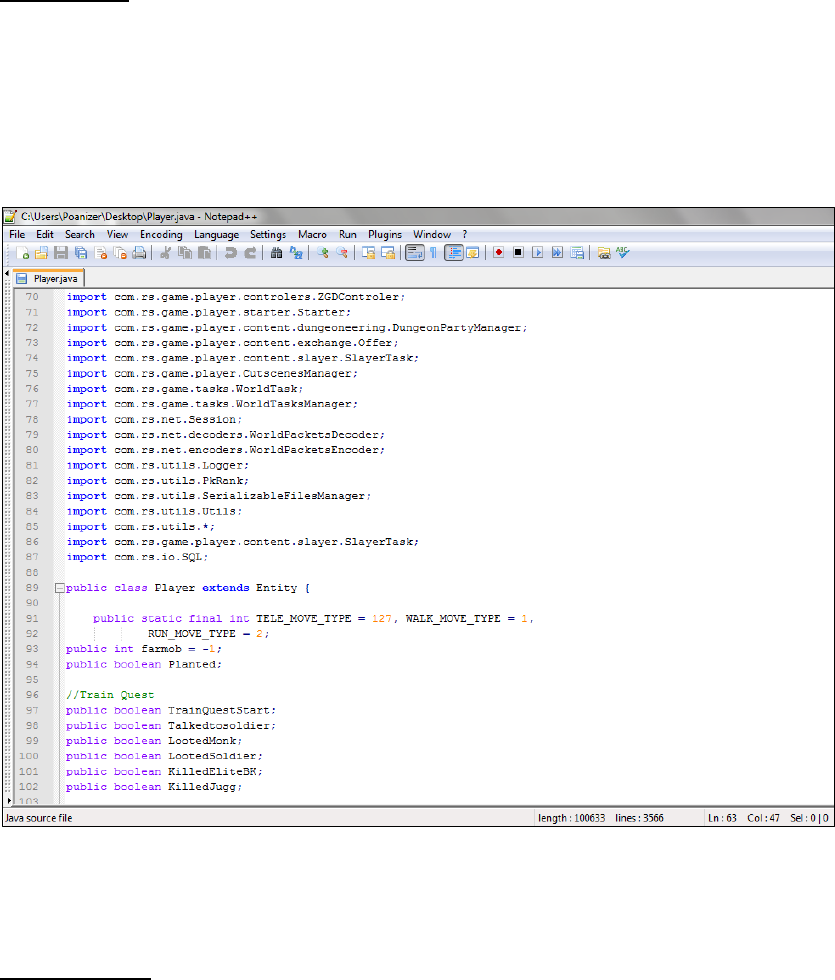Collapse the Player class fold marker
835x980 pixels.
click(59, 588)
